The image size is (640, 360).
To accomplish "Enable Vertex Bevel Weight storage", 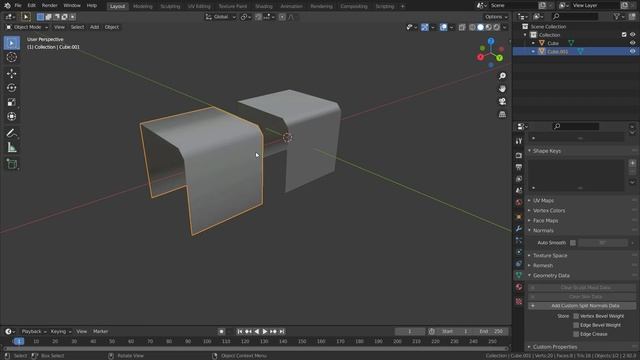I will (576, 316).
